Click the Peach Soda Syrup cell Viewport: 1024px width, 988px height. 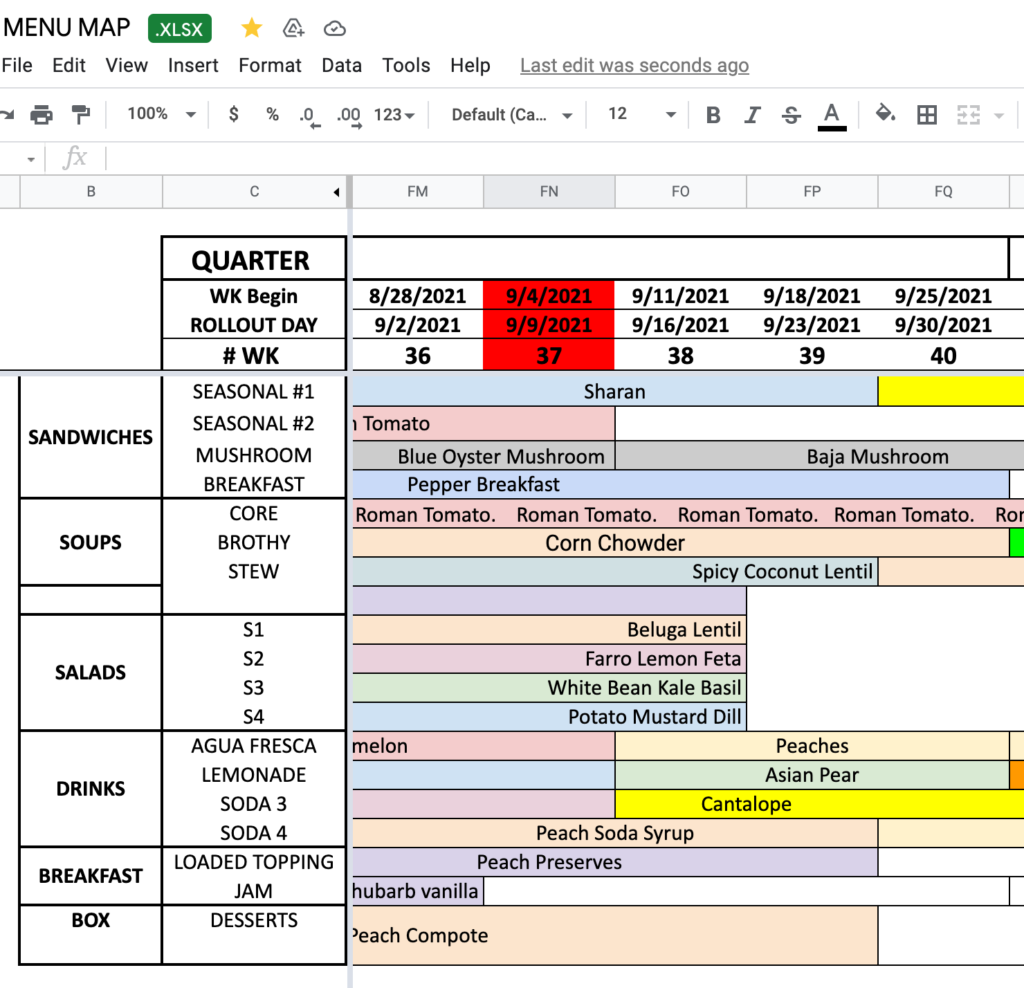click(615, 833)
